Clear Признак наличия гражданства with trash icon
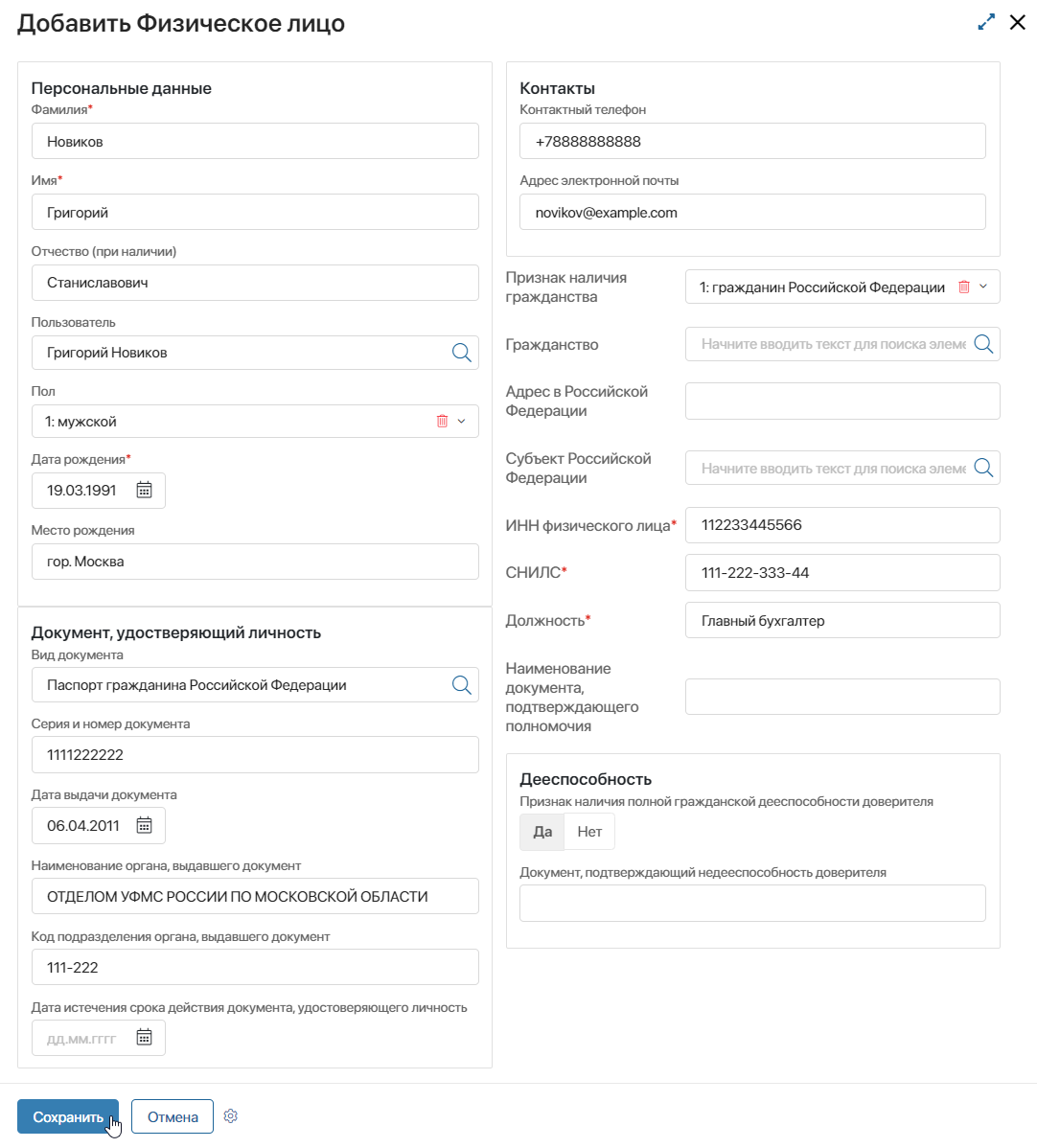 [964, 287]
